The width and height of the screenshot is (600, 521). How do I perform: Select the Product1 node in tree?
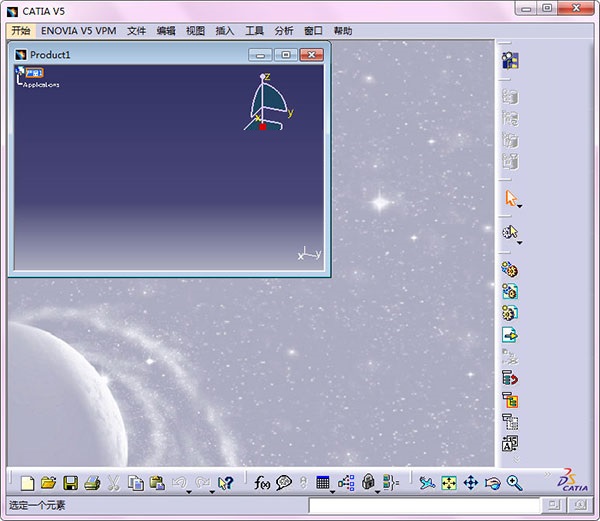click(x=34, y=73)
